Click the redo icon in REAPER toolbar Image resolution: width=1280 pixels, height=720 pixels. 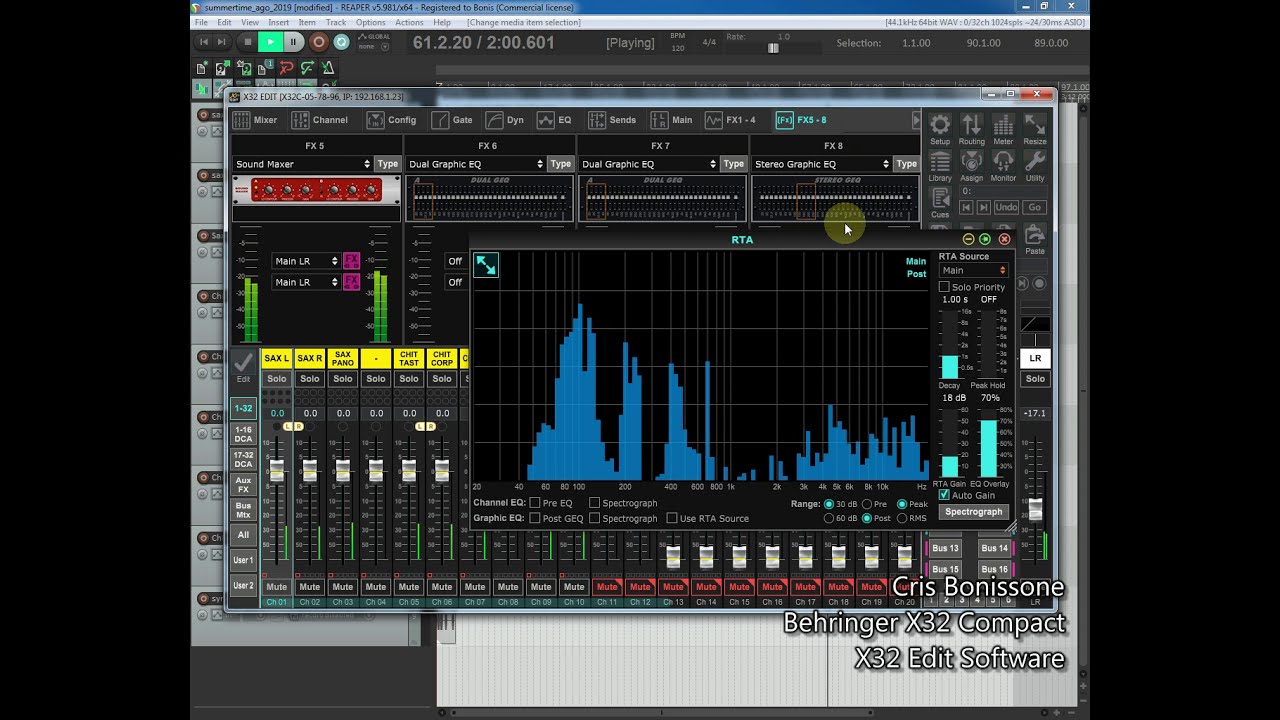click(x=306, y=68)
